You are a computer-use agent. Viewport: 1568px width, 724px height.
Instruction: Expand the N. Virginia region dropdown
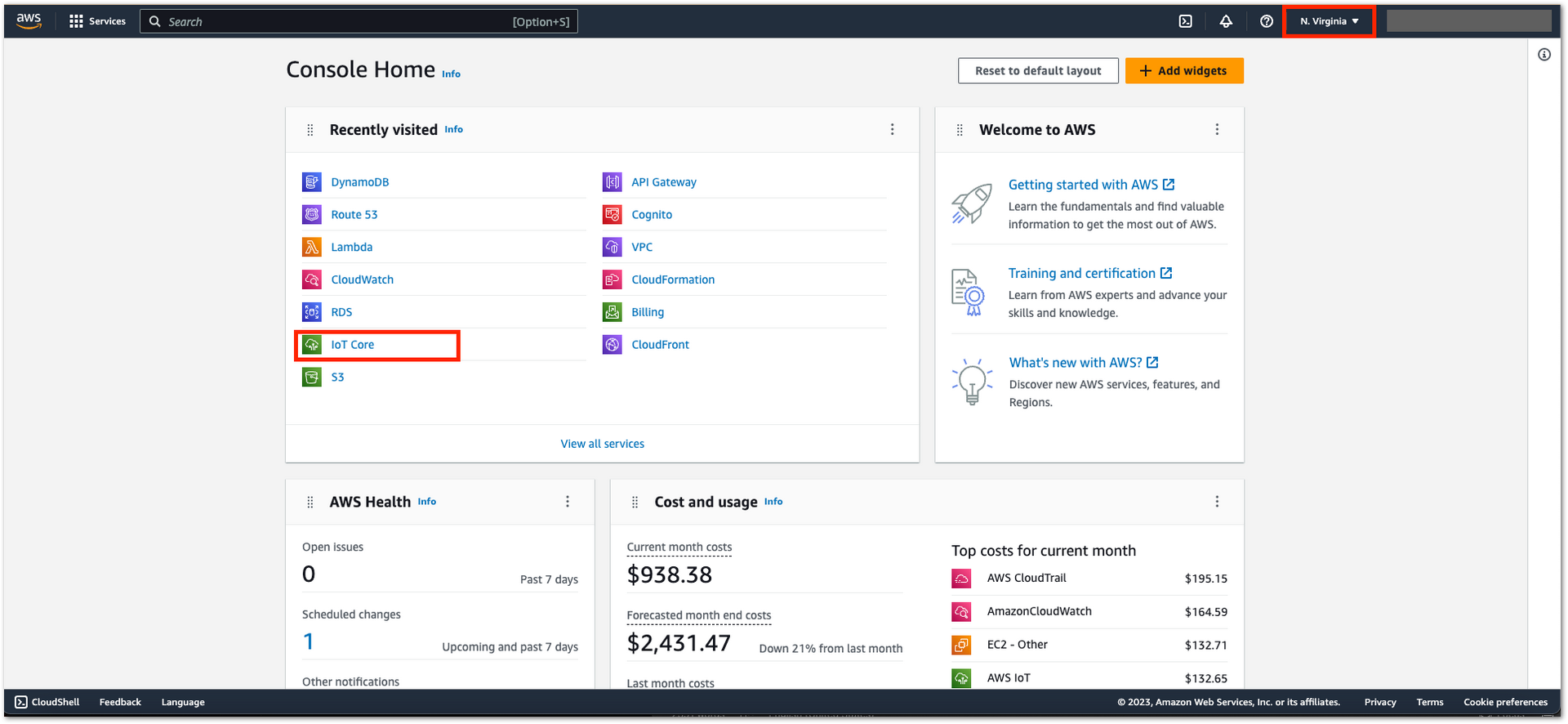click(1330, 21)
